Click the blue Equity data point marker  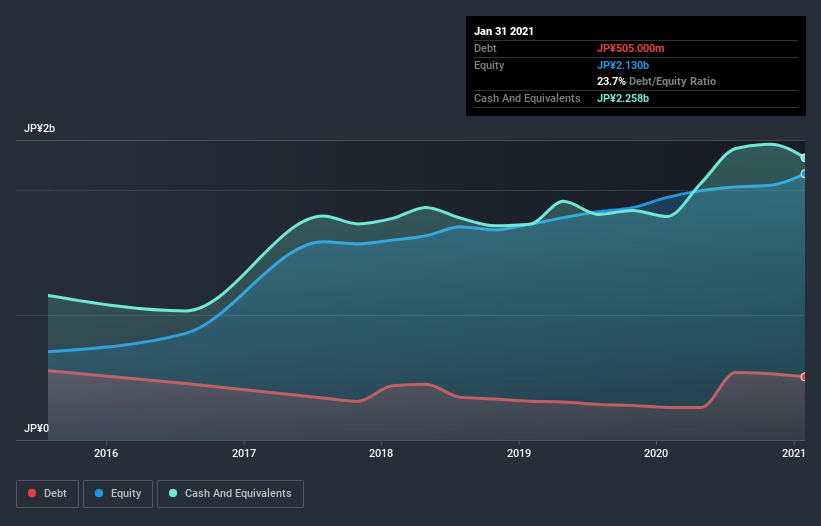coord(804,174)
